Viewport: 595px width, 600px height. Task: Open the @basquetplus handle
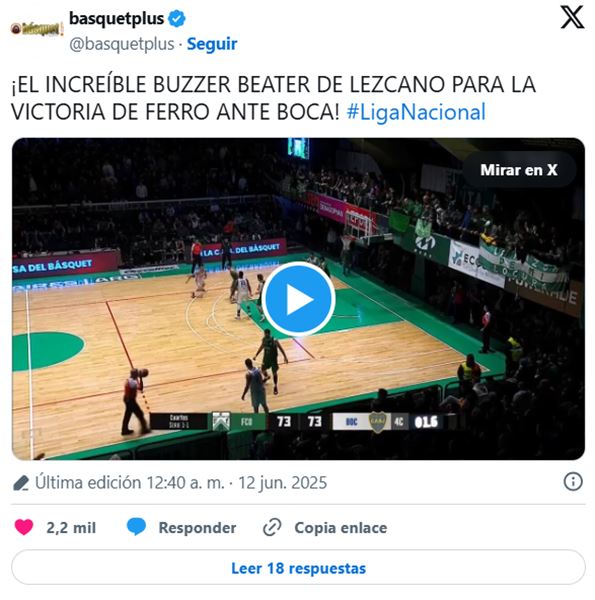coord(122,44)
